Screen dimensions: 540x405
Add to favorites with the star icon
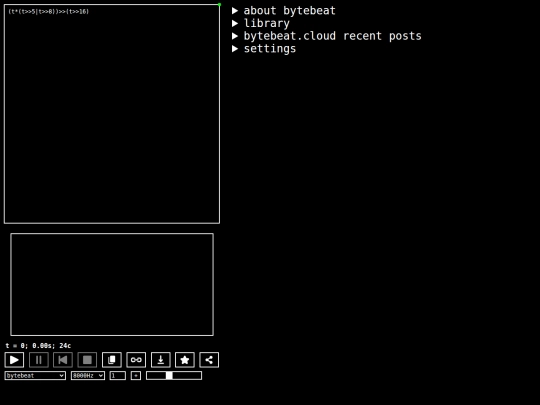(185, 360)
